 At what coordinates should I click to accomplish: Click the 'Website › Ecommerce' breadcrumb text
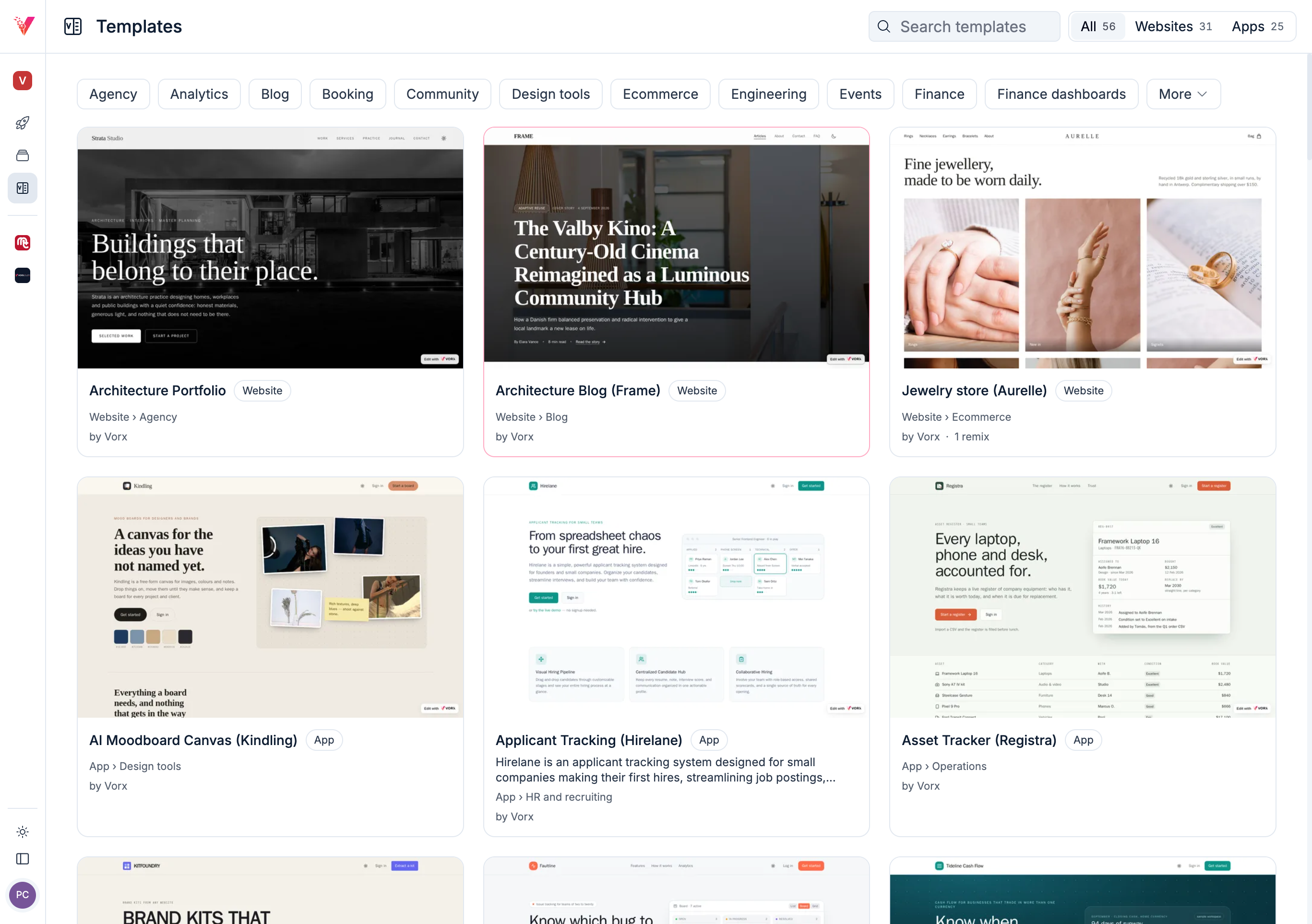point(956,417)
